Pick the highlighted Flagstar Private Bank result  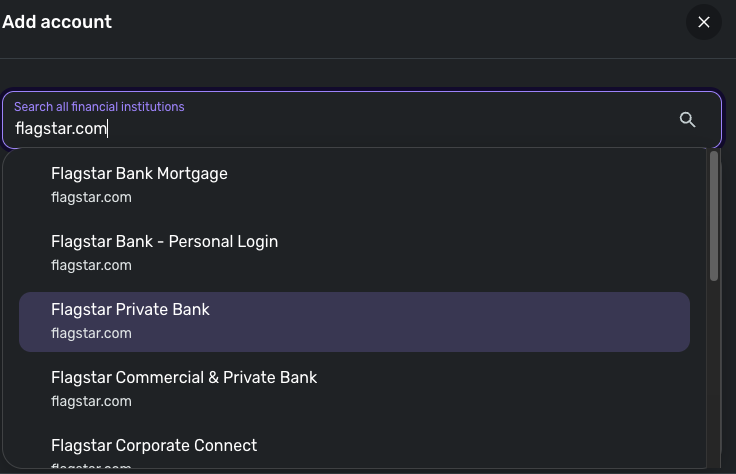tap(130, 310)
